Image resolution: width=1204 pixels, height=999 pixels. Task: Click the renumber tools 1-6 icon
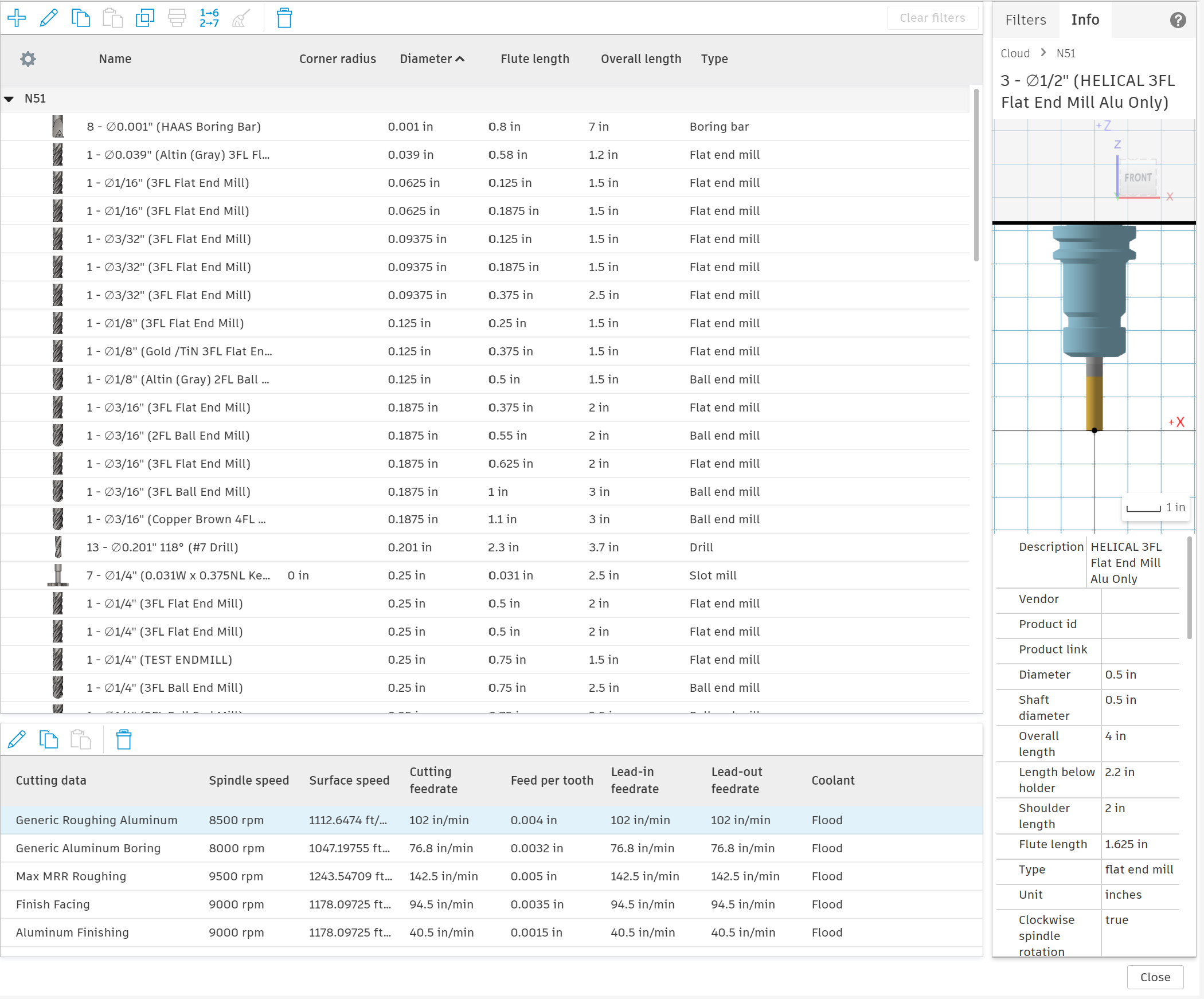(x=209, y=18)
